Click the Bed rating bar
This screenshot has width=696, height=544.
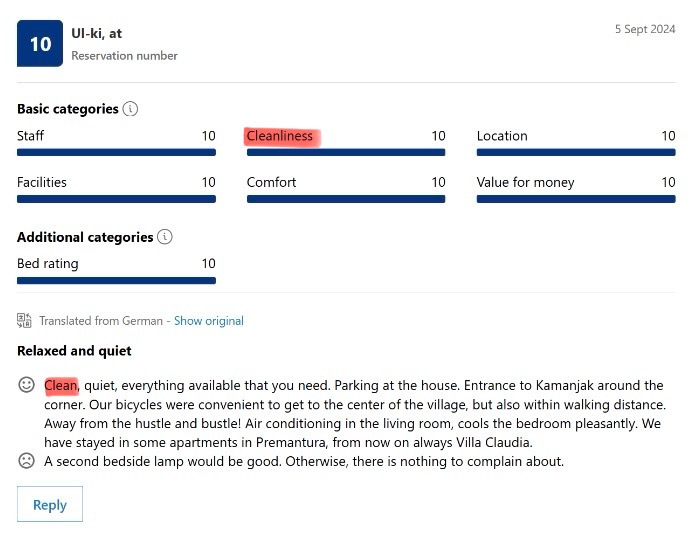116,280
